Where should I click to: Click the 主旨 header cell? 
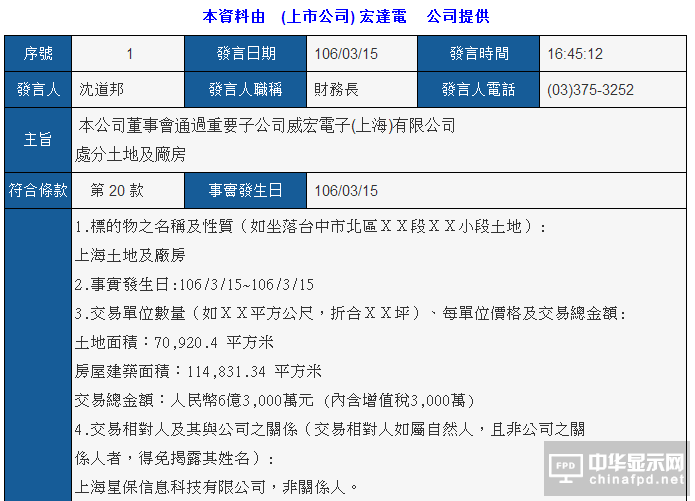coord(38,140)
